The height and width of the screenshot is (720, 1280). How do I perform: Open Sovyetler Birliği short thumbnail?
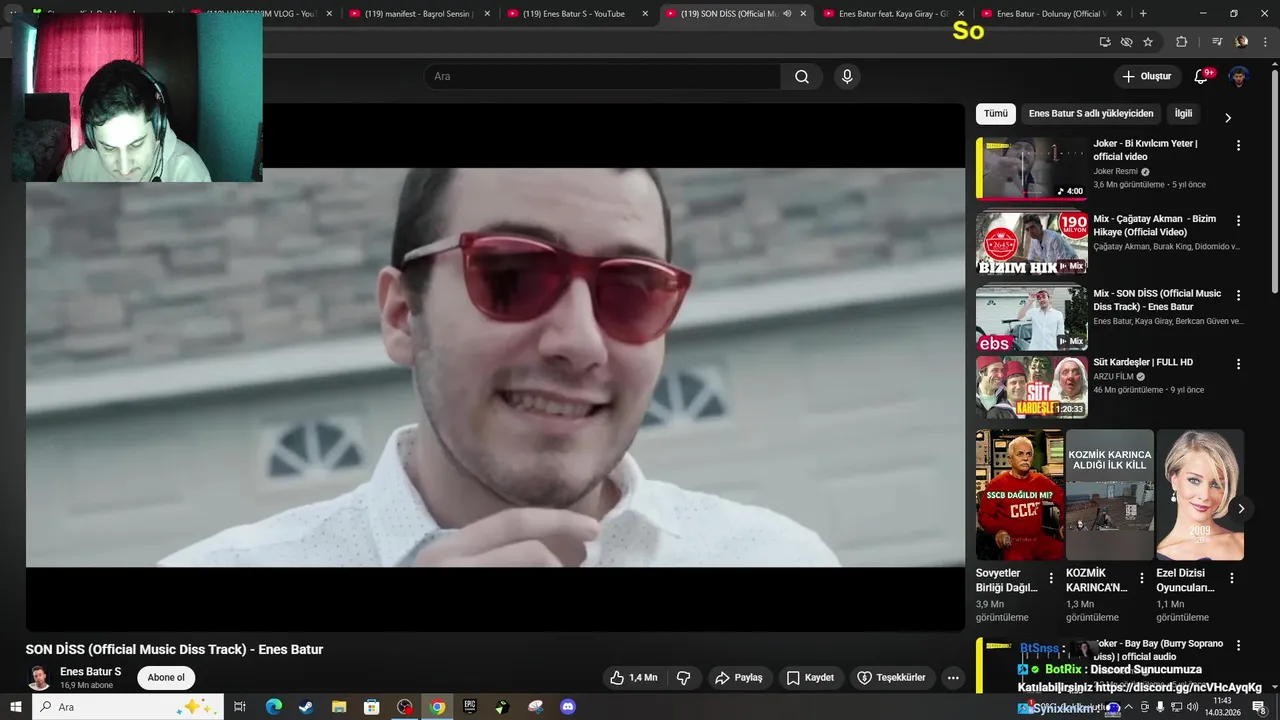point(1019,495)
